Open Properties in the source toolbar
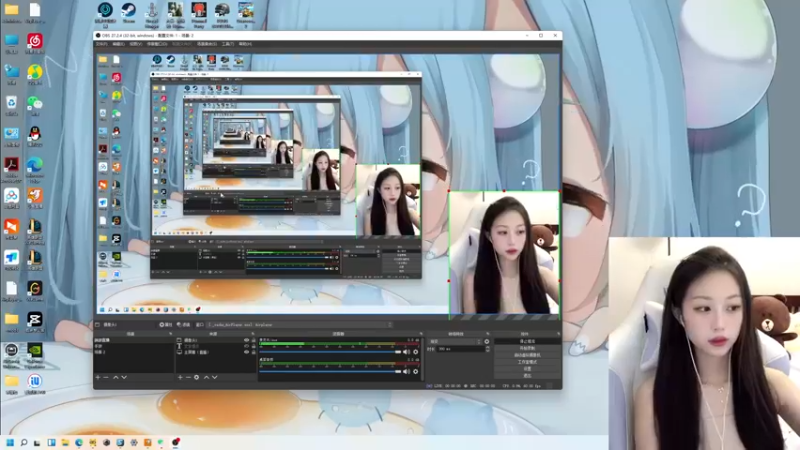800x450 pixels. coord(165,324)
